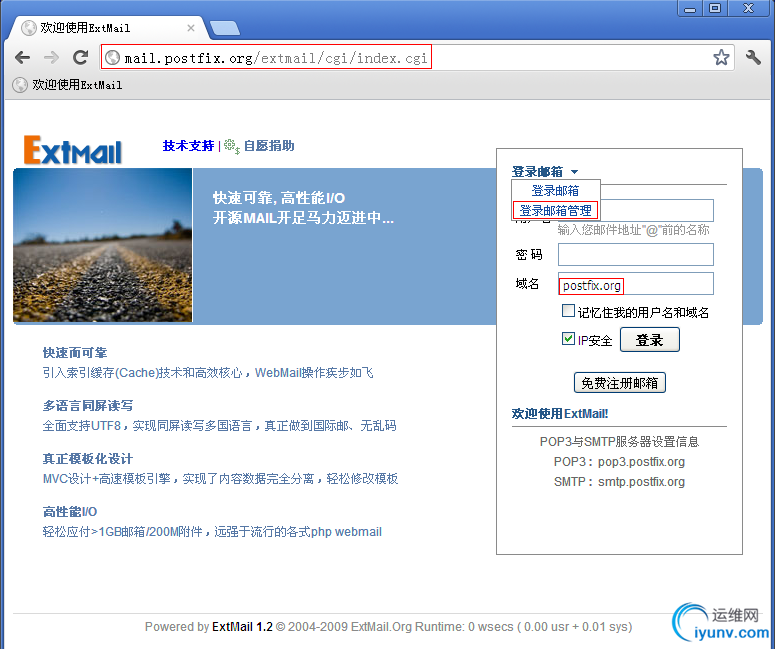Image resolution: width=775 pixels, height=649 pixels.
Task: Click the POP3: pop3.postfix.org text
Action: [x=619, y=462]
